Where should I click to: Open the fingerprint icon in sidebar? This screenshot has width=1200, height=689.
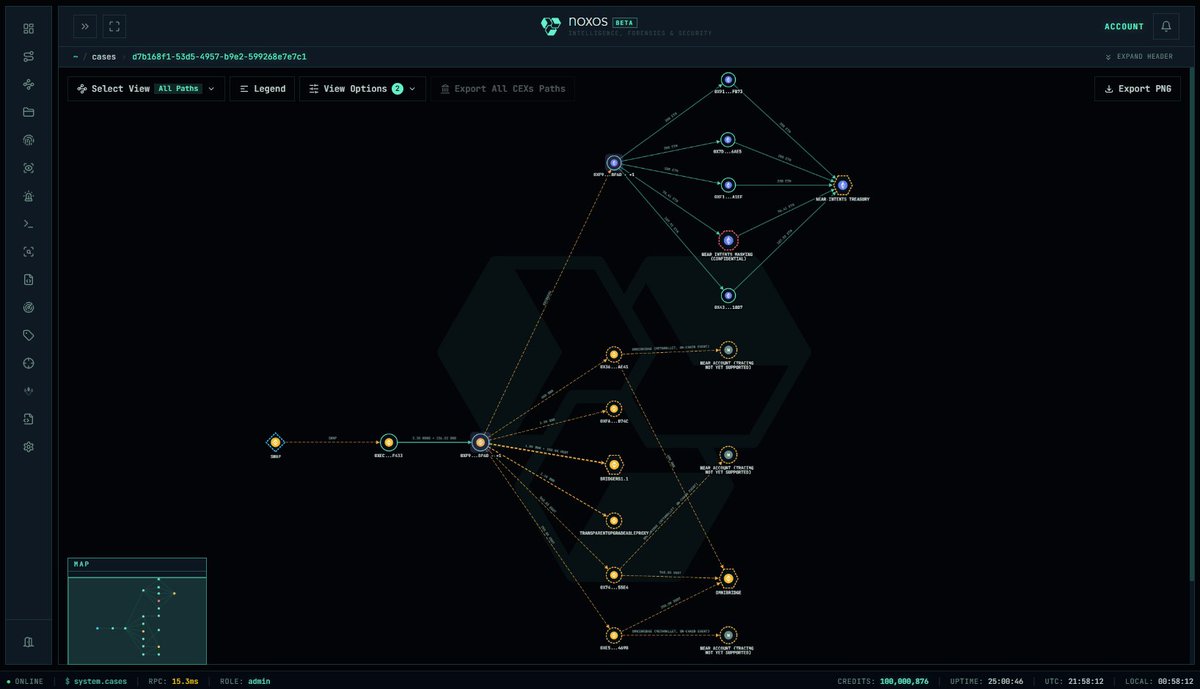coord(28,140)
